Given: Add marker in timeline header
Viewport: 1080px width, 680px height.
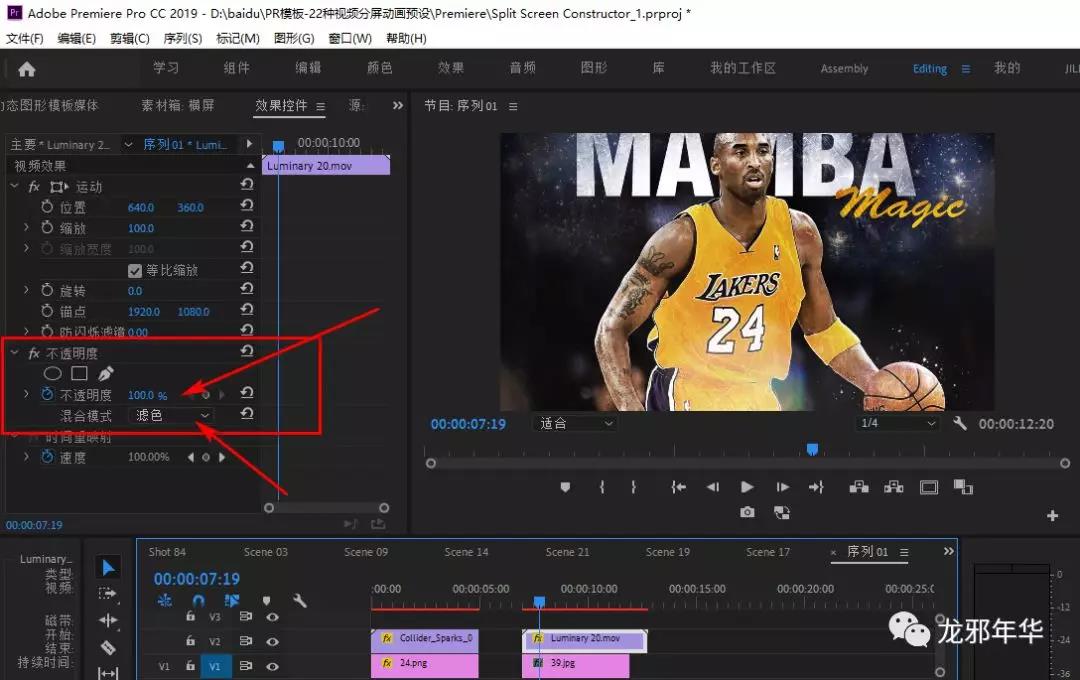Looking at the screenshot, I should [267, 601].
